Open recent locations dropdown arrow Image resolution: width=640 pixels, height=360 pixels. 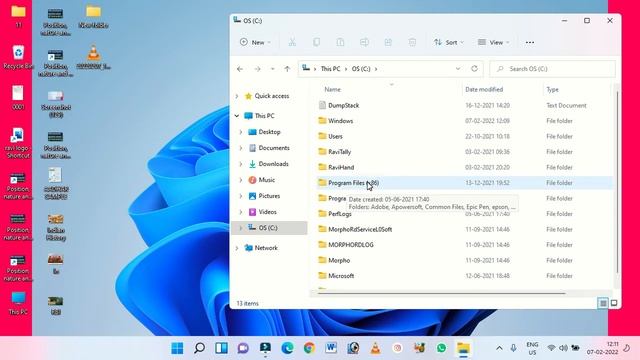tap(273, 69)
